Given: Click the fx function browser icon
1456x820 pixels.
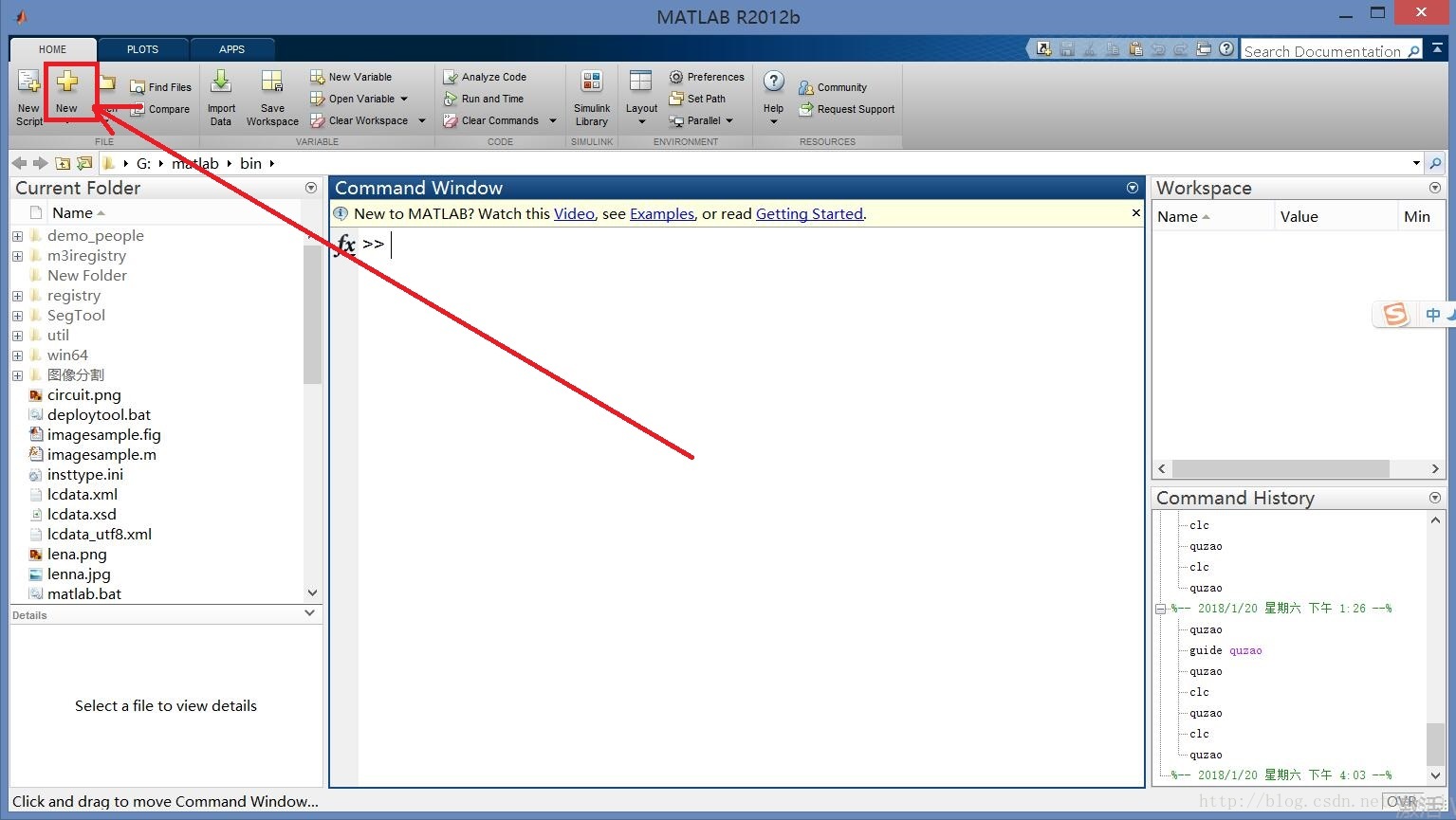Looking at the screenshot, I should click(346, 245).
